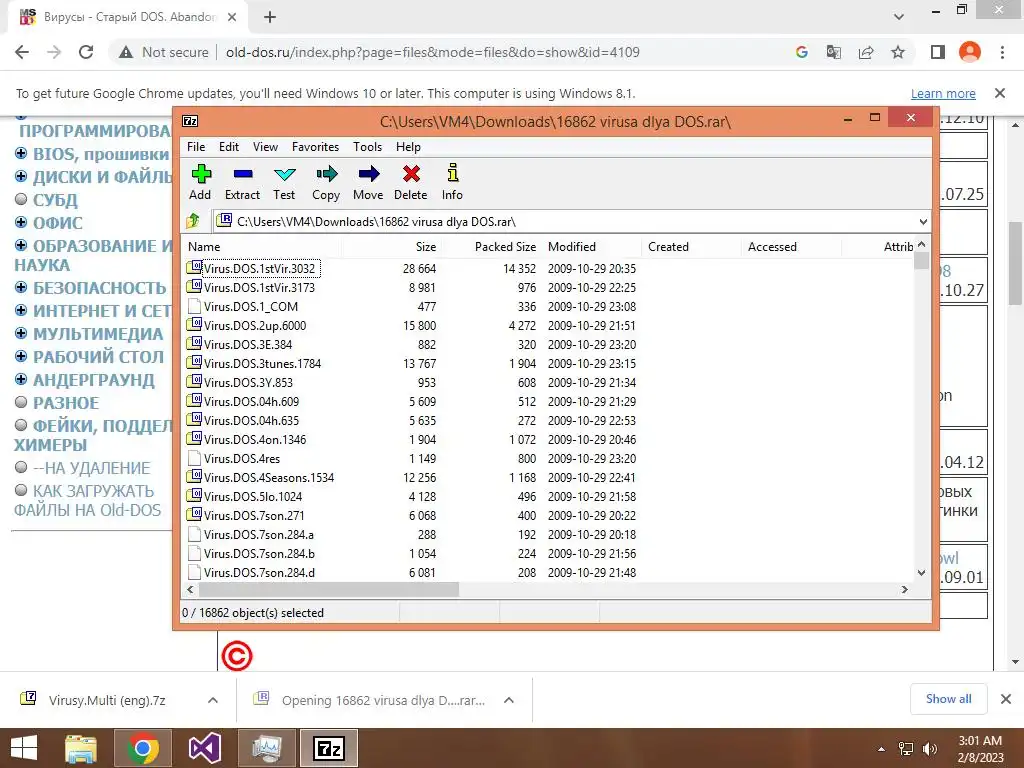Image resolution: width=1024 pixels, height=768 pixels.
Task: Click the 7-Zip taskbar icon
Action: tap(329, 748)
